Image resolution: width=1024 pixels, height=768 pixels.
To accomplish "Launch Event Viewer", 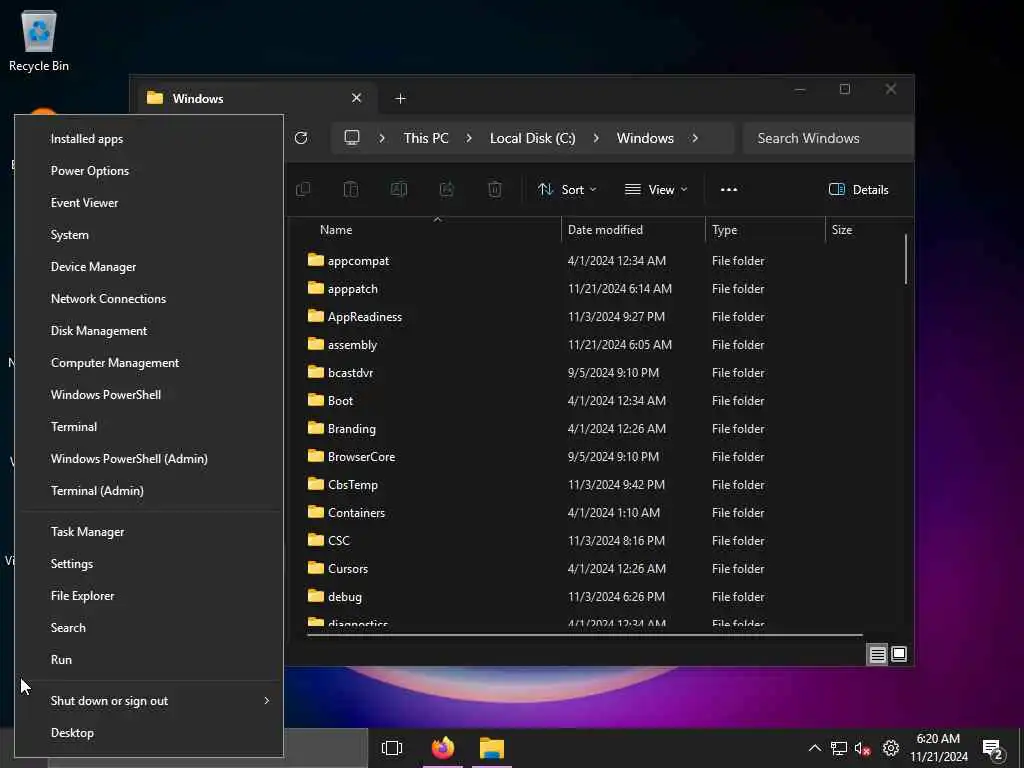I will [x=149, y=202].
